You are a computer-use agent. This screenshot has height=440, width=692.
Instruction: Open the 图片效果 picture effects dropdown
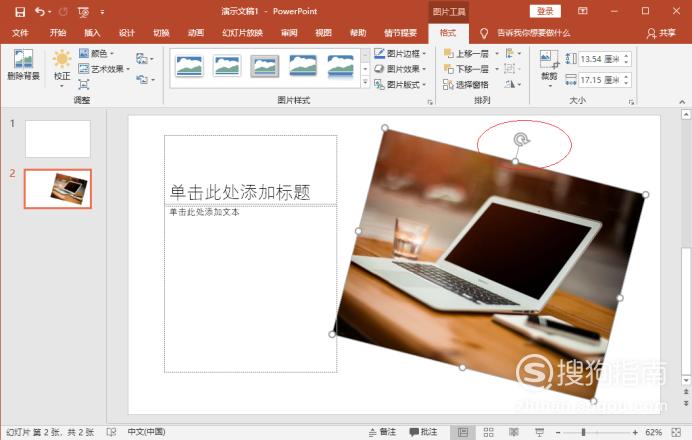401,69
